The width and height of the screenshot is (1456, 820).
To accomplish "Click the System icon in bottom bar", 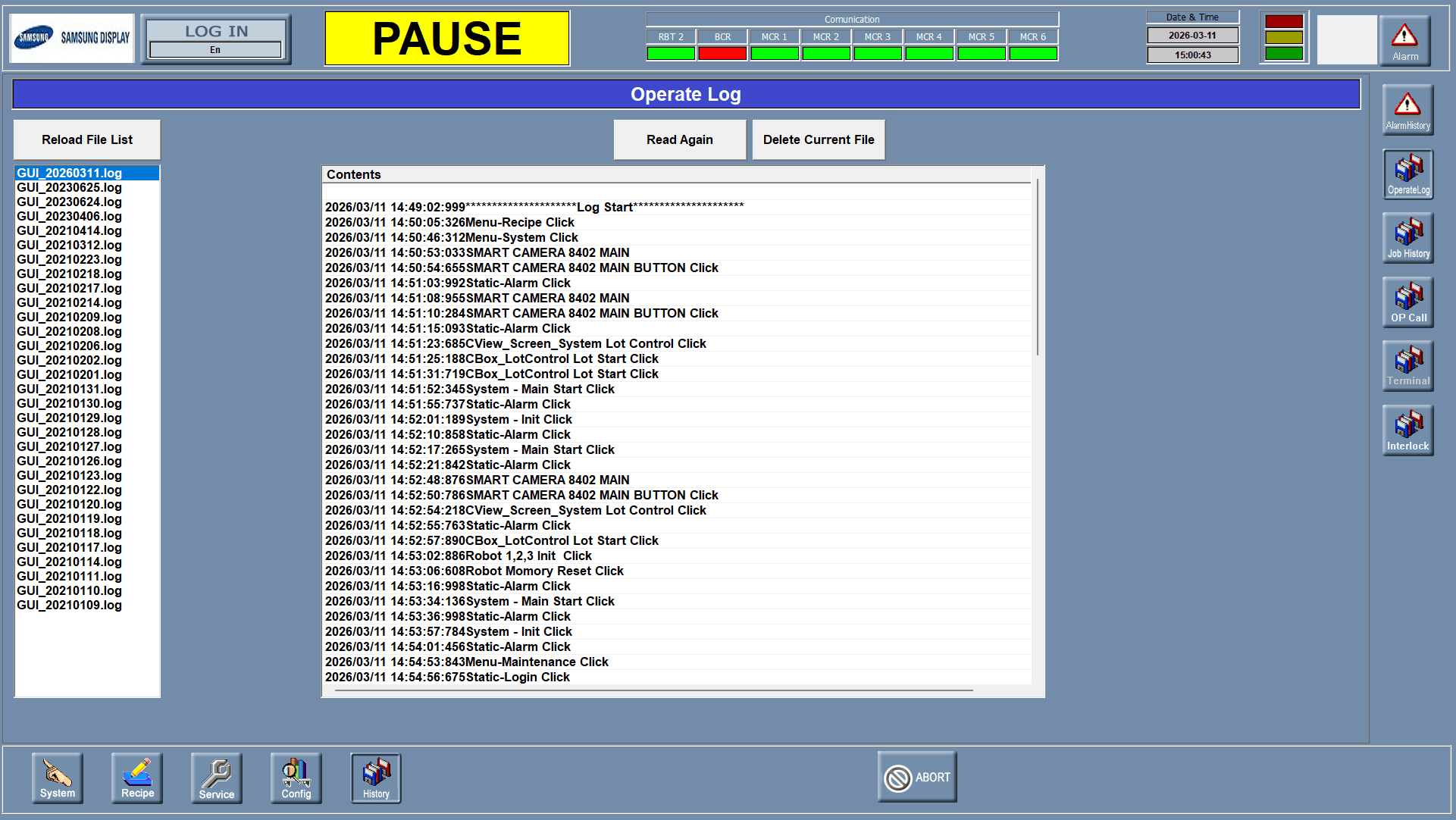I will pyautogui.click(x=58, y=778).
